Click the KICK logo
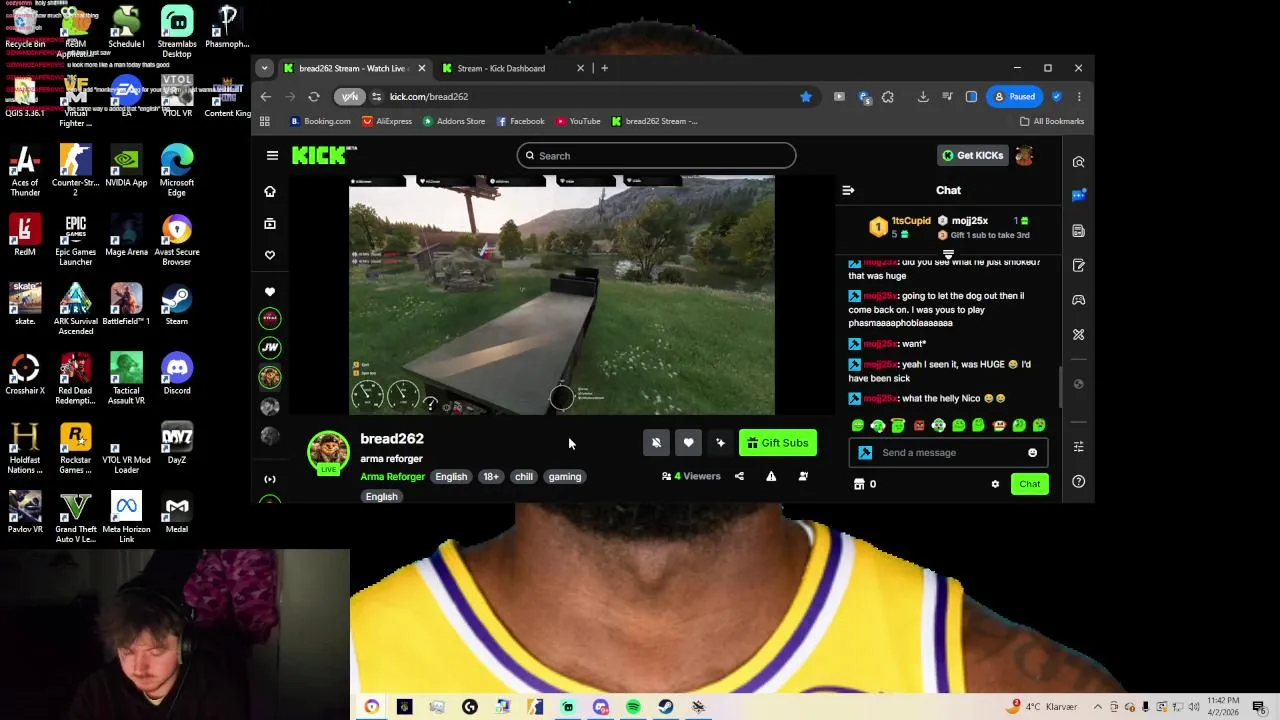Screen dimensions: 1280x720 [x=320, y=155]
